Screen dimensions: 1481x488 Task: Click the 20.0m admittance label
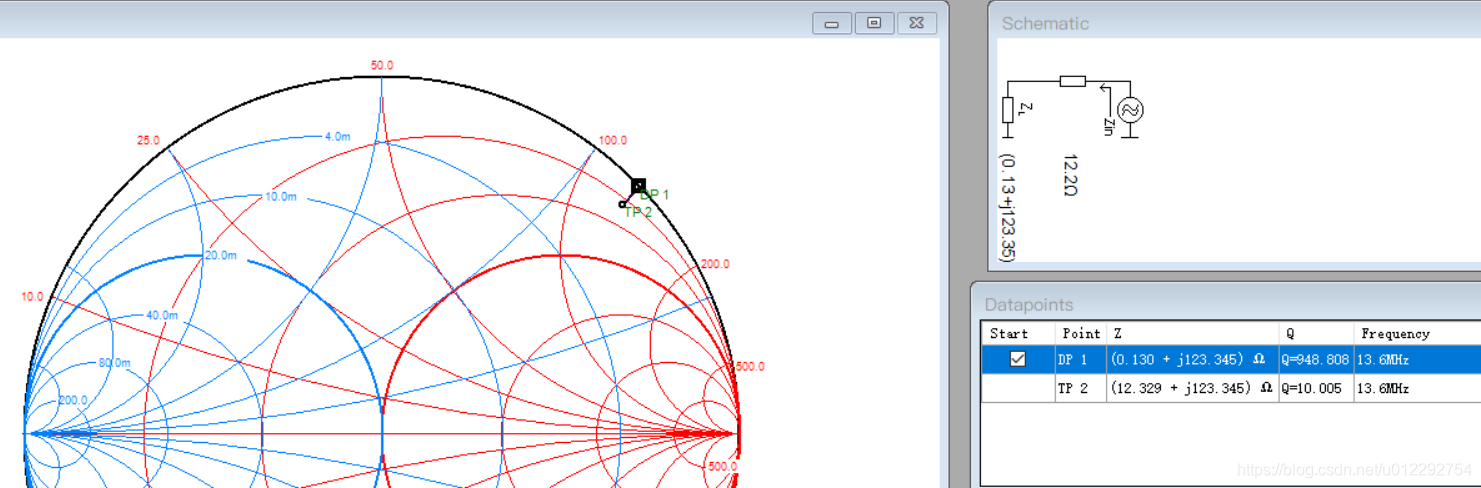coord(221,255)
